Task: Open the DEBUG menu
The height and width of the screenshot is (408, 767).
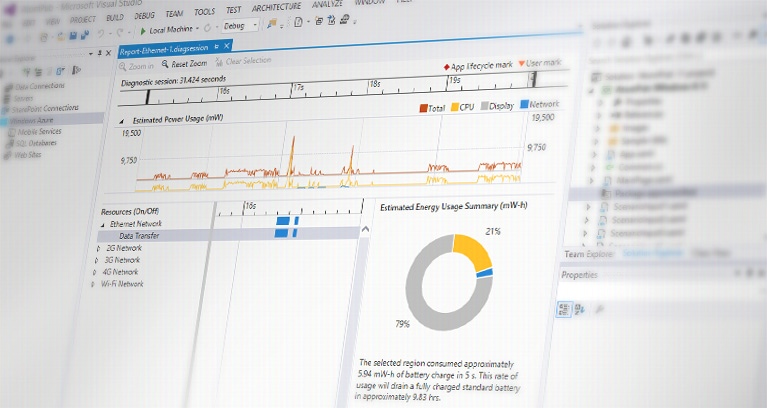Action: [144, 16]
